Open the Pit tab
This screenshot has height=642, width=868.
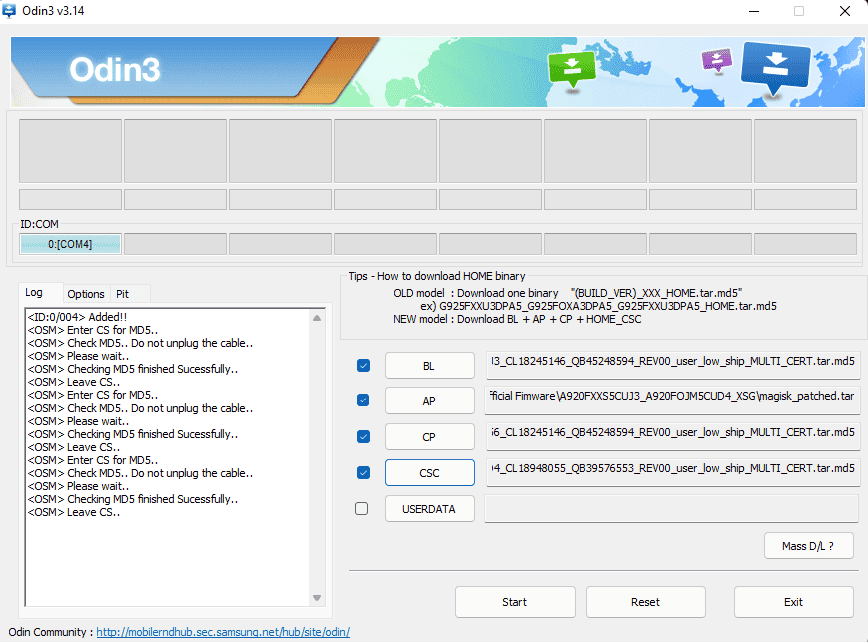(x=123, y=294)
